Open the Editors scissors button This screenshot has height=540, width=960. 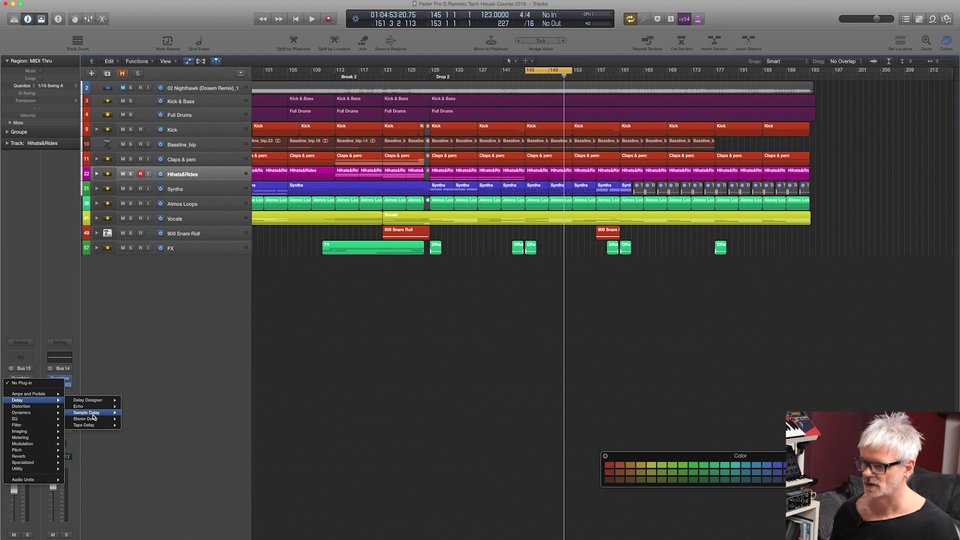(x=102, y=19)
